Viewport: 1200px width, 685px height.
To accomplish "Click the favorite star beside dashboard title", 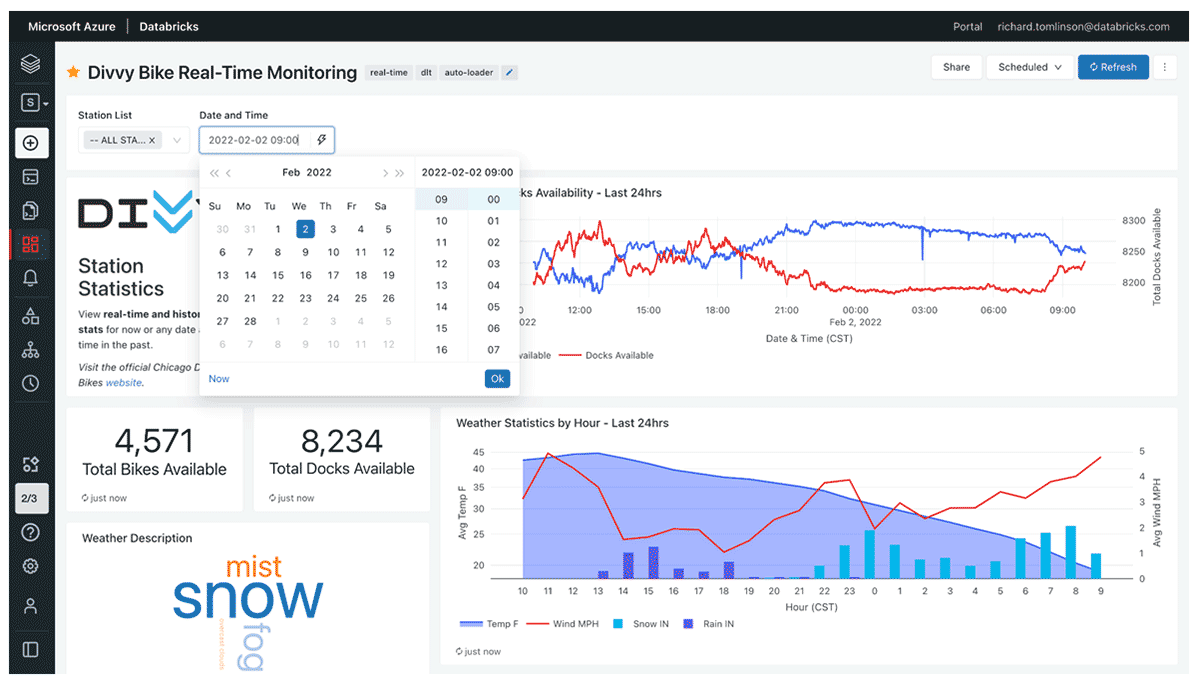I will pyautogui.click(x=73, y=72).
